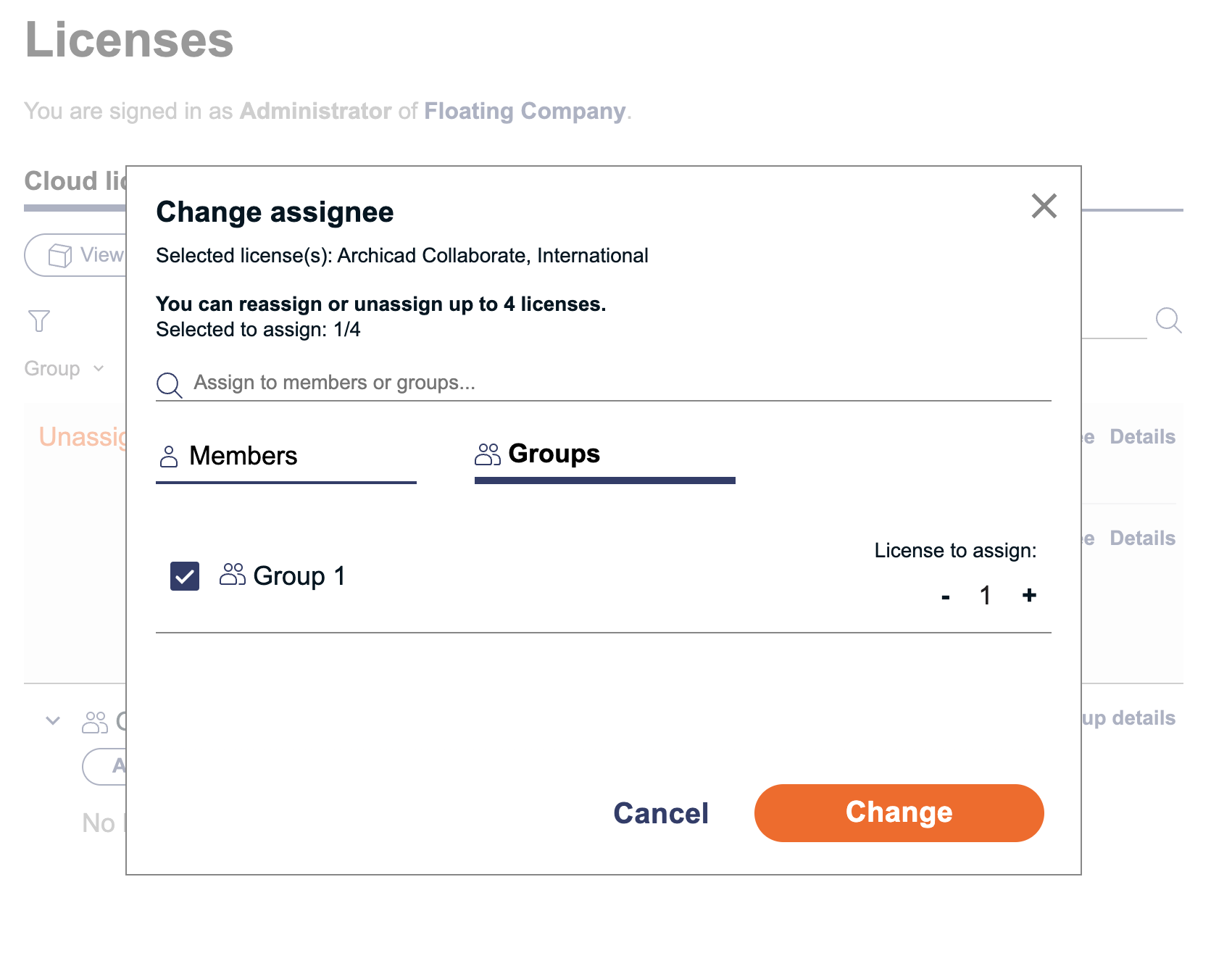Click the search magnifier icon in dialog
The image size is (1232, 961).
point(169,385)
